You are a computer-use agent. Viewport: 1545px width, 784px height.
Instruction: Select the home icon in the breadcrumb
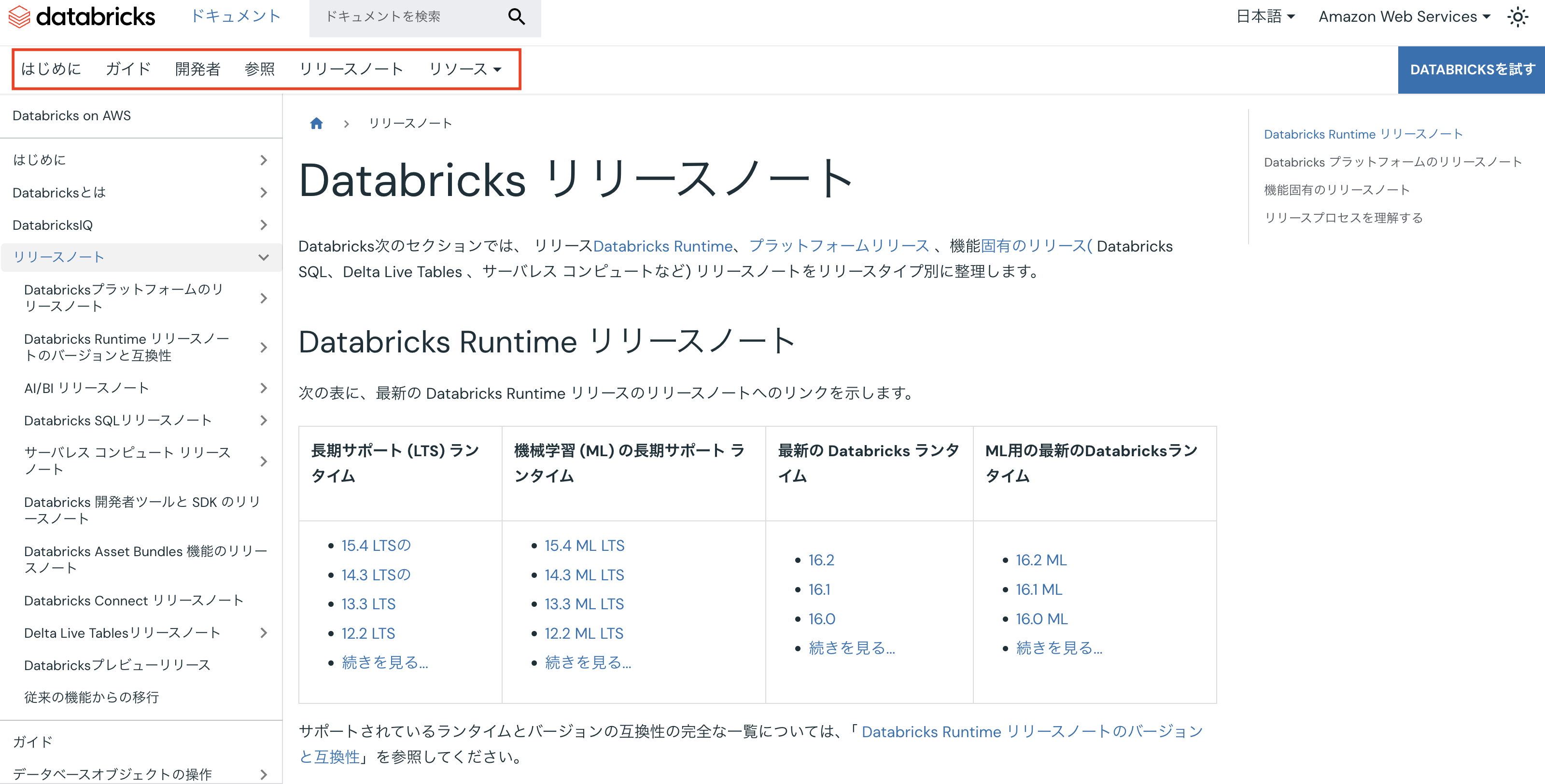tap(317, 123)
